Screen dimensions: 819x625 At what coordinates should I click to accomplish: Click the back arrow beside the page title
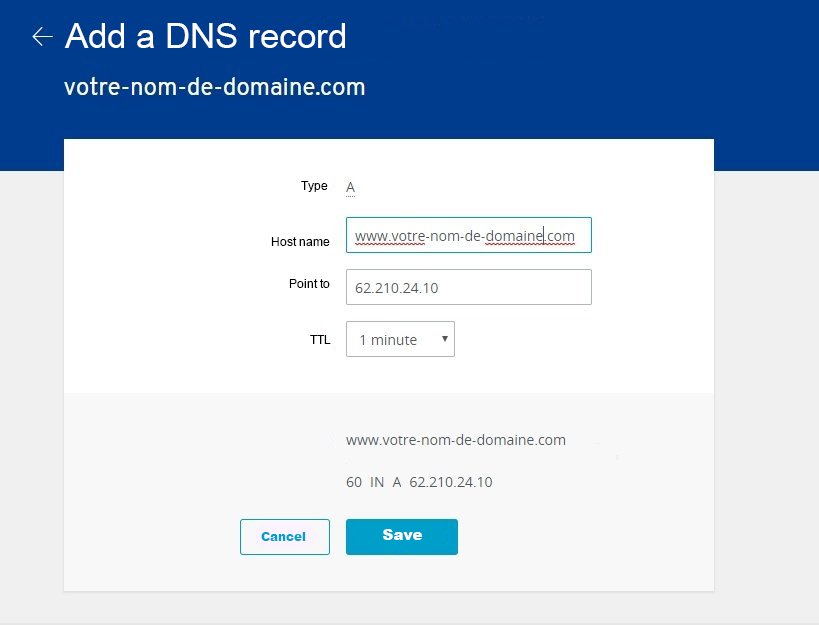[x=41, y=37]
